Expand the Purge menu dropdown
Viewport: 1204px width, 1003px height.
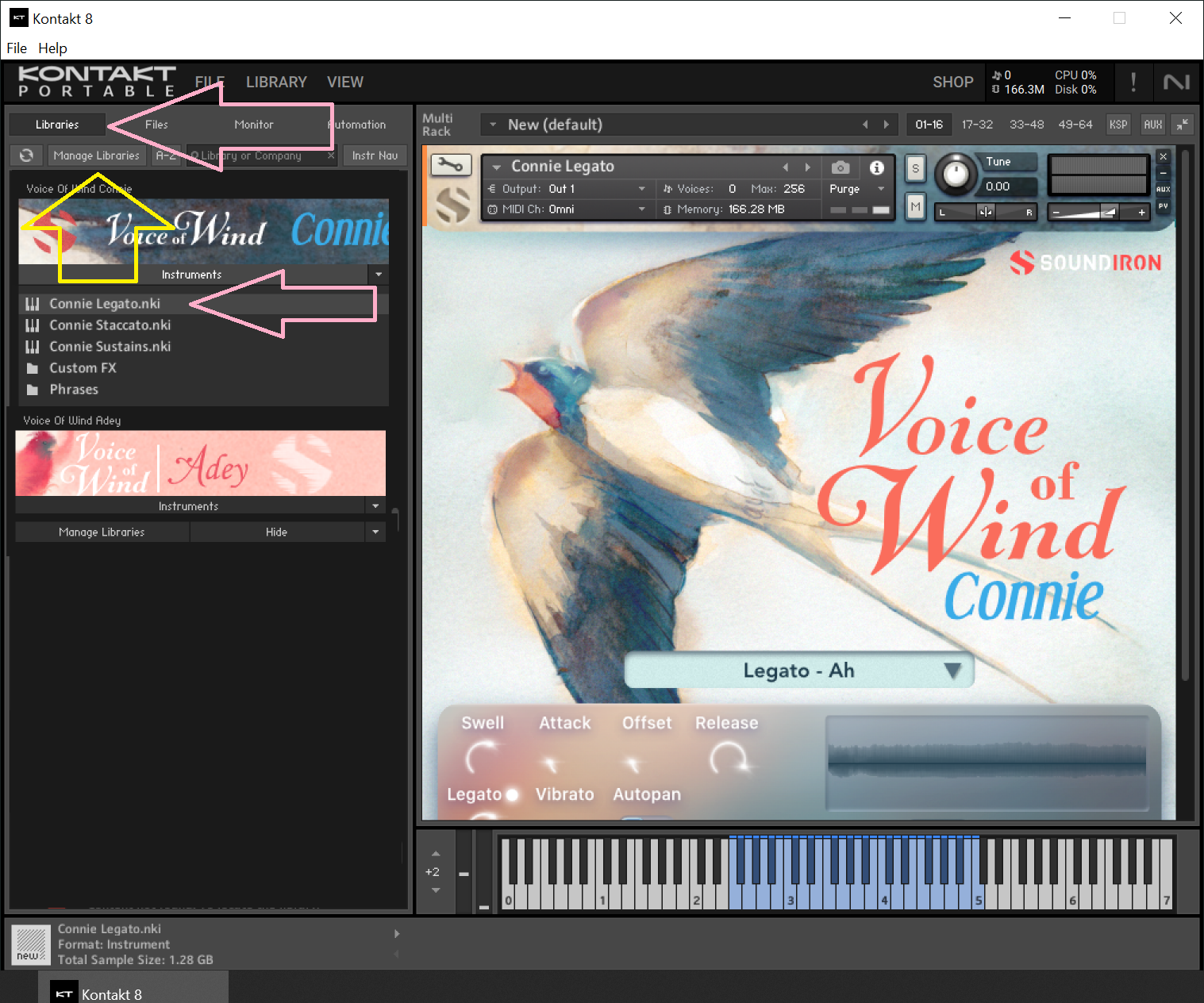click(x=880, y=189)
